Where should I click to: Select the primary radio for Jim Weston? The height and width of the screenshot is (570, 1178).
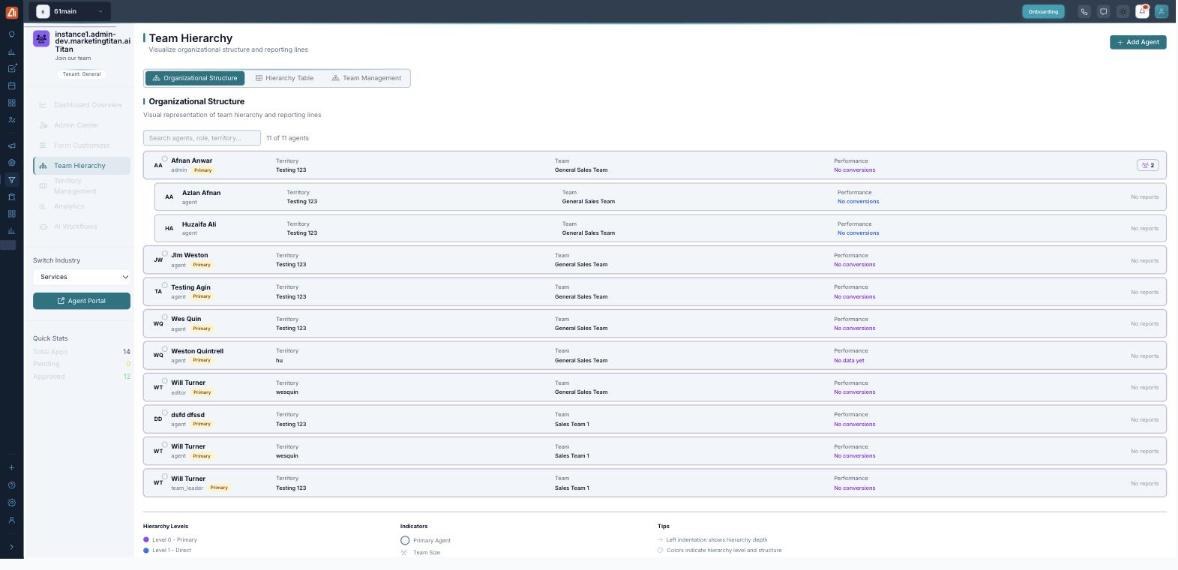(165, 253)
